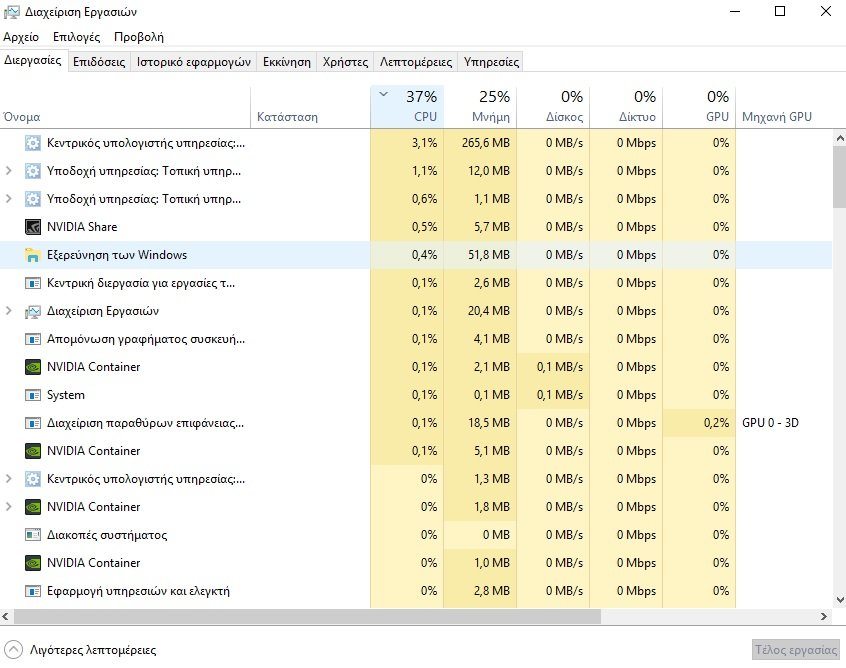This screenshot has width=846, height=668.
Task: Click the vertical scrollbar down arrow
Action: click(840, 600)
